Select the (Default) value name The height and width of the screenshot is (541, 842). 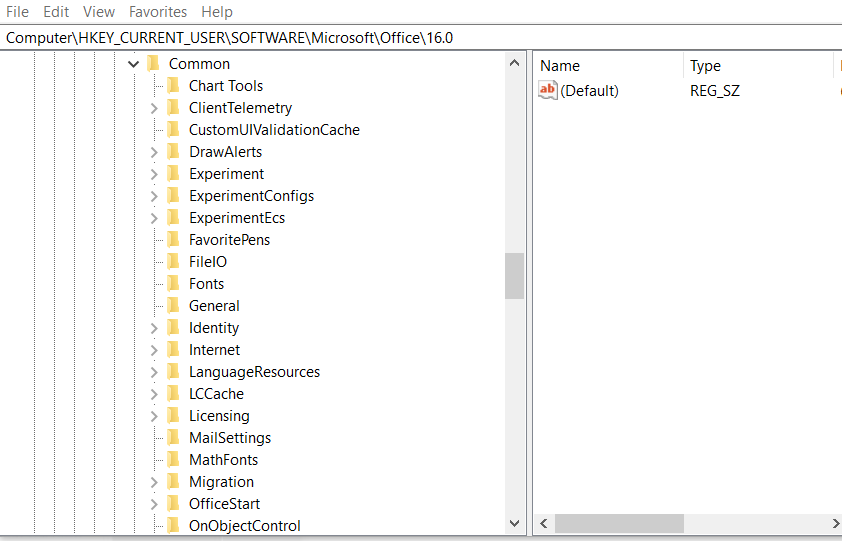[x=589, y=91]
